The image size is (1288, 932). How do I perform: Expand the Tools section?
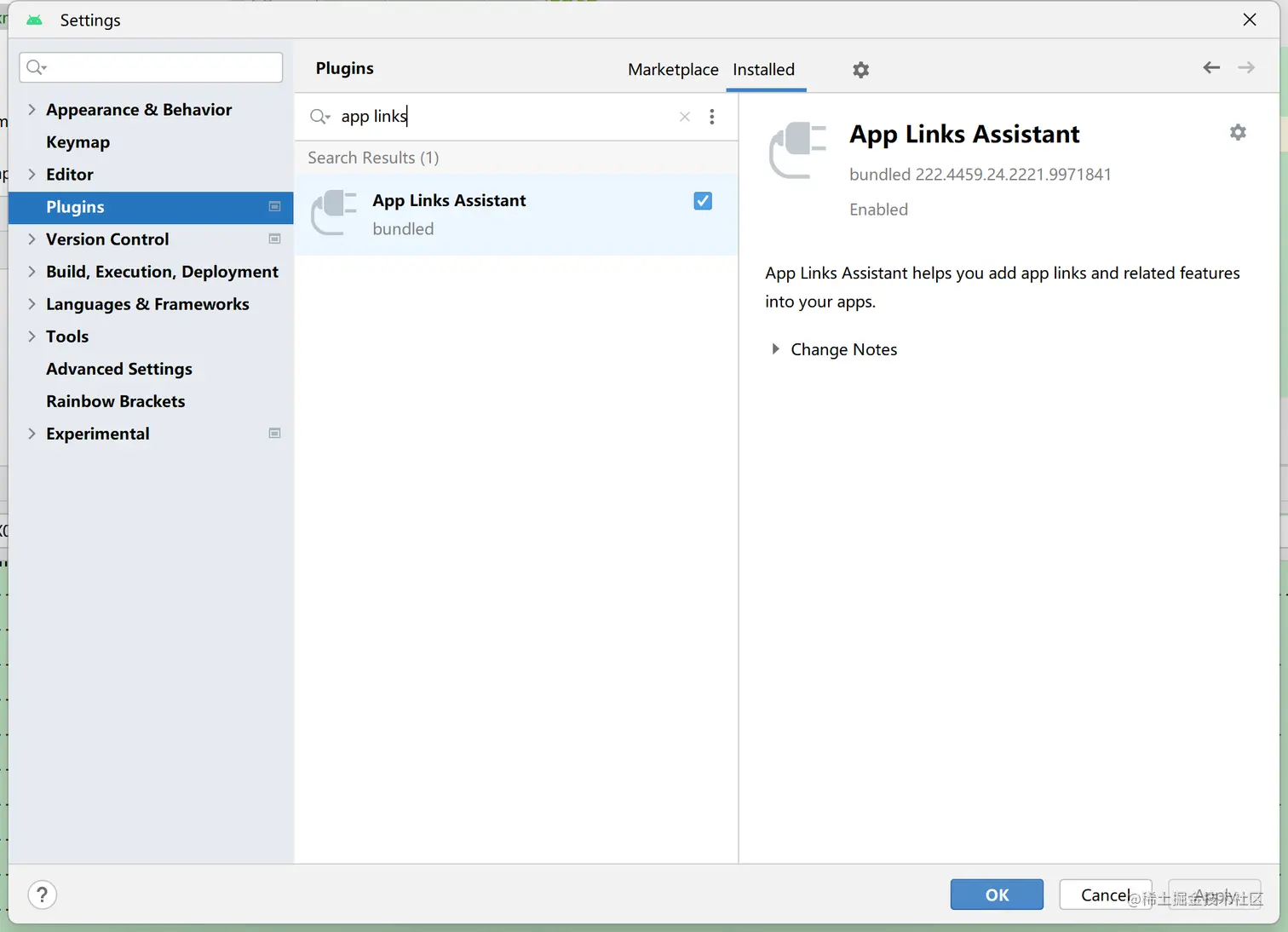pos(32,336)
